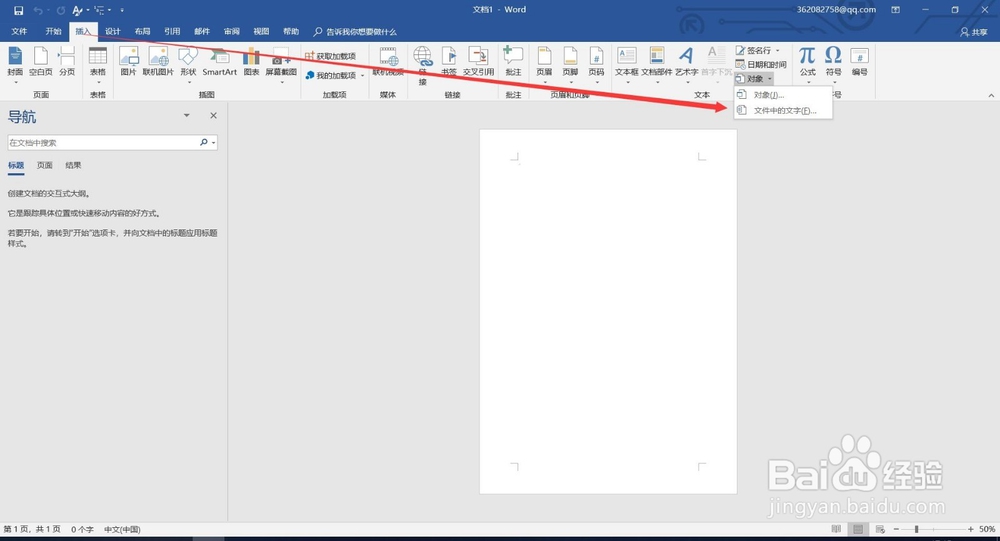Insert an online picture (联机图片)
Screen dimensions: 1000x541
(x=158, y=63)
